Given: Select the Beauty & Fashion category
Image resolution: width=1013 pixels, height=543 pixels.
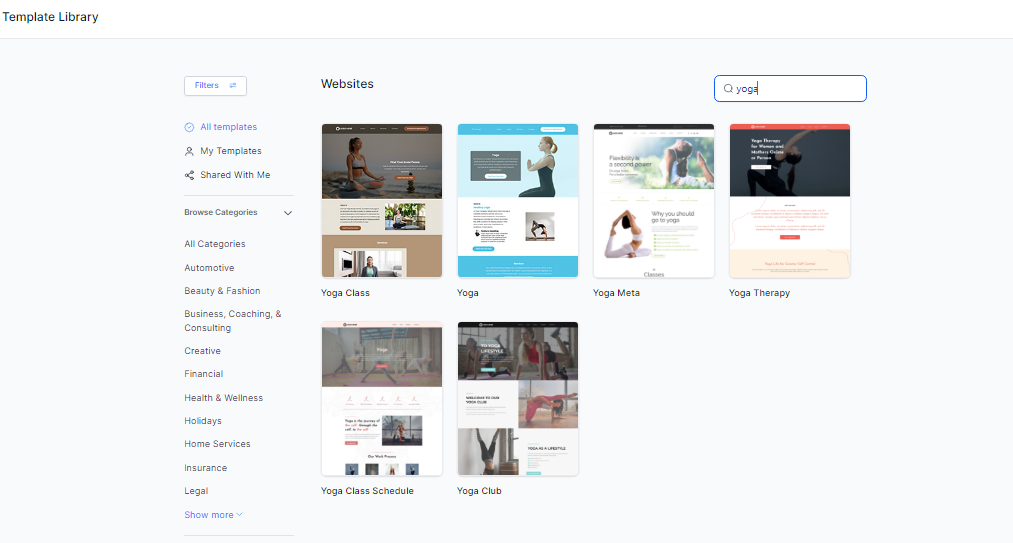Looking at the screenshot, I should (222, 291).
